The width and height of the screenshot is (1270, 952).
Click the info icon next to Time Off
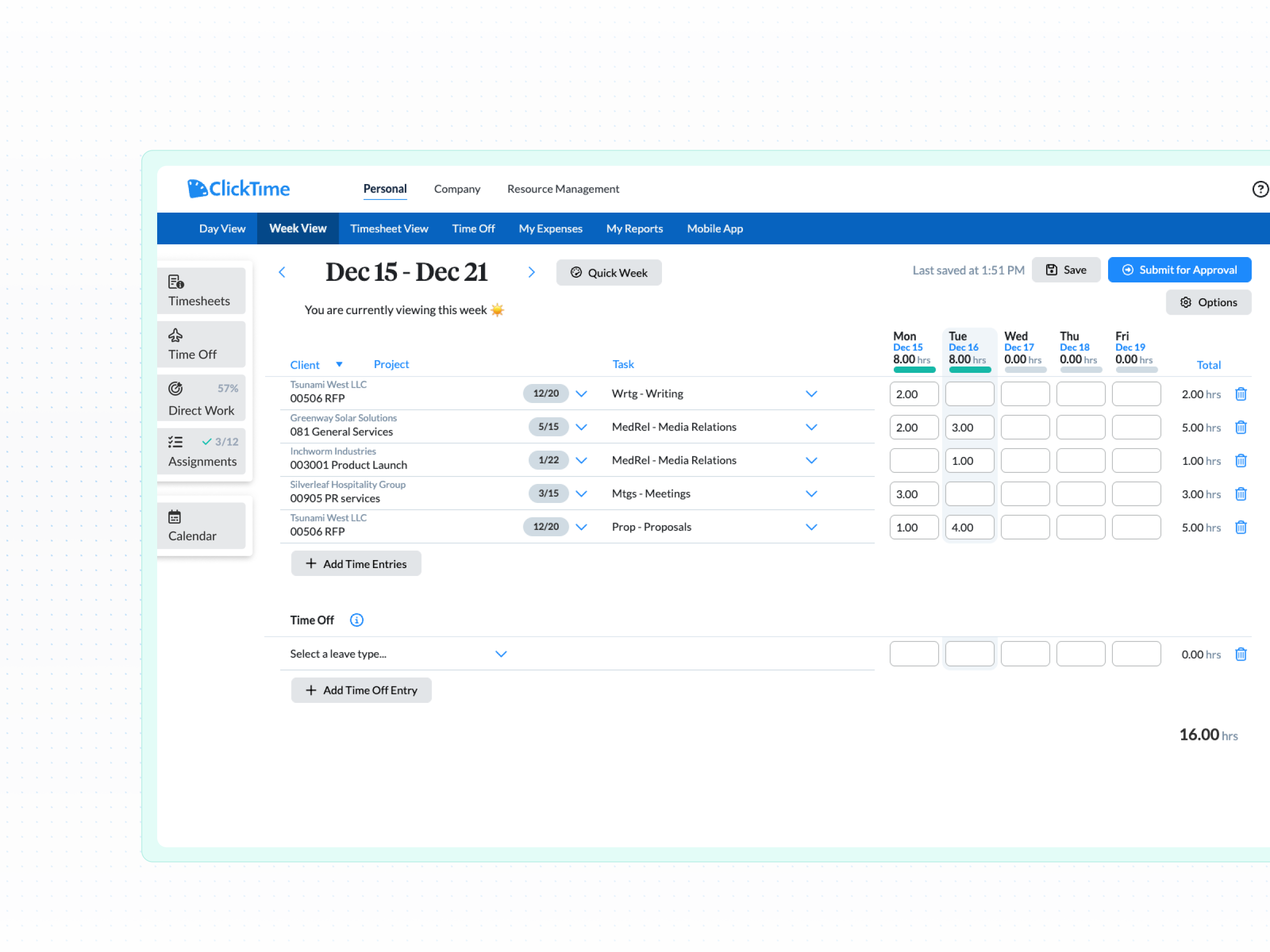tap(357, 620)
